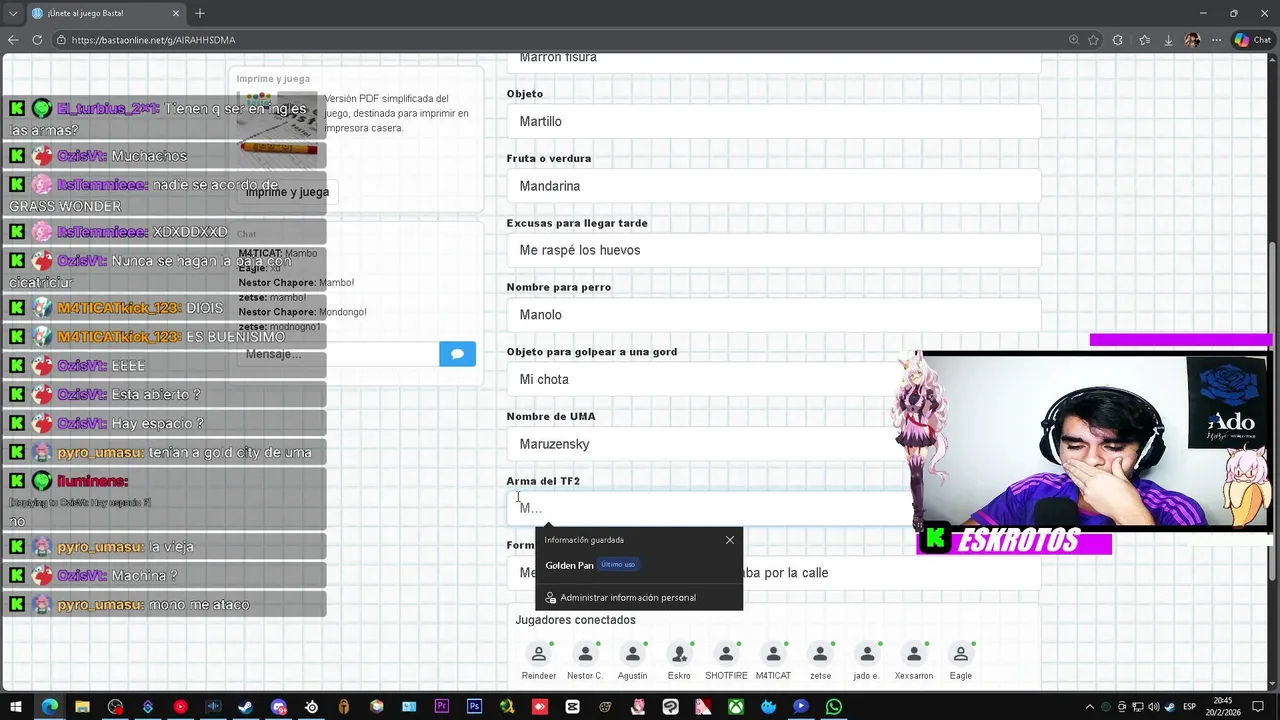Open the browser three-dot settings menu
The image size is (1280, 720).
coord(1217,40)
